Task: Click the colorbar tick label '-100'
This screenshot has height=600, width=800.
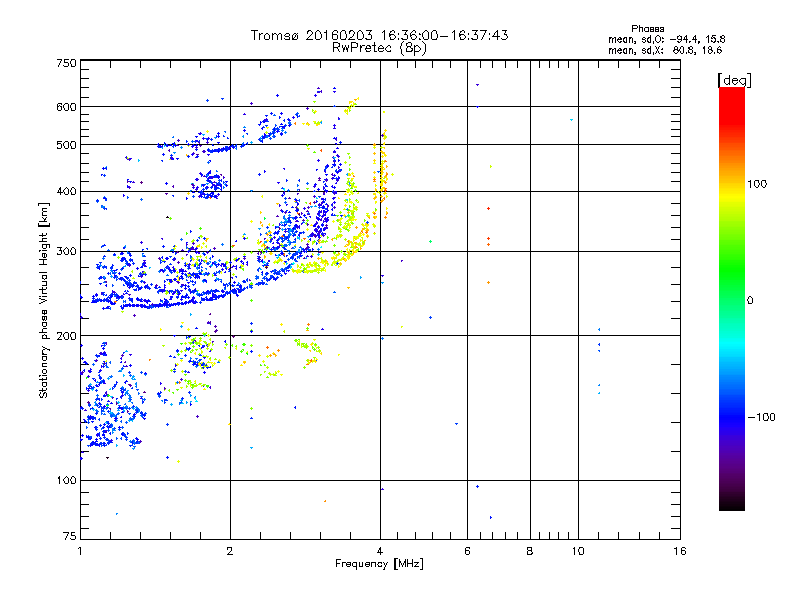Action: [x=761, y=417]
